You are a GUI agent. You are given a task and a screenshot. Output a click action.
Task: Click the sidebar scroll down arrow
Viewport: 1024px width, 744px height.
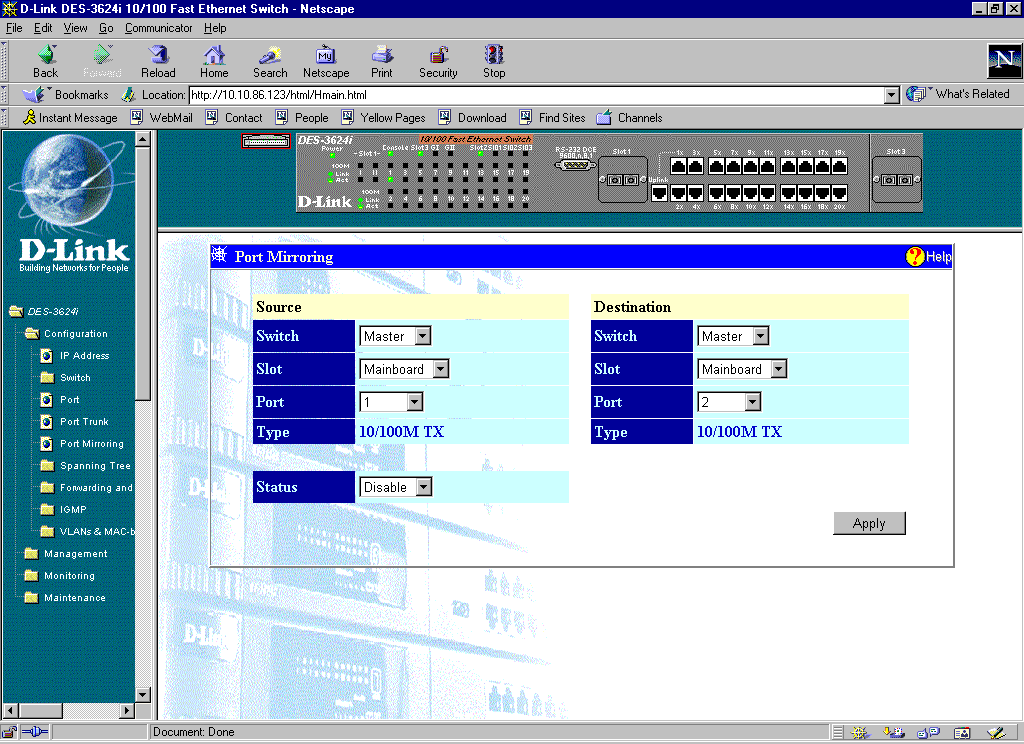coord(142,695)
